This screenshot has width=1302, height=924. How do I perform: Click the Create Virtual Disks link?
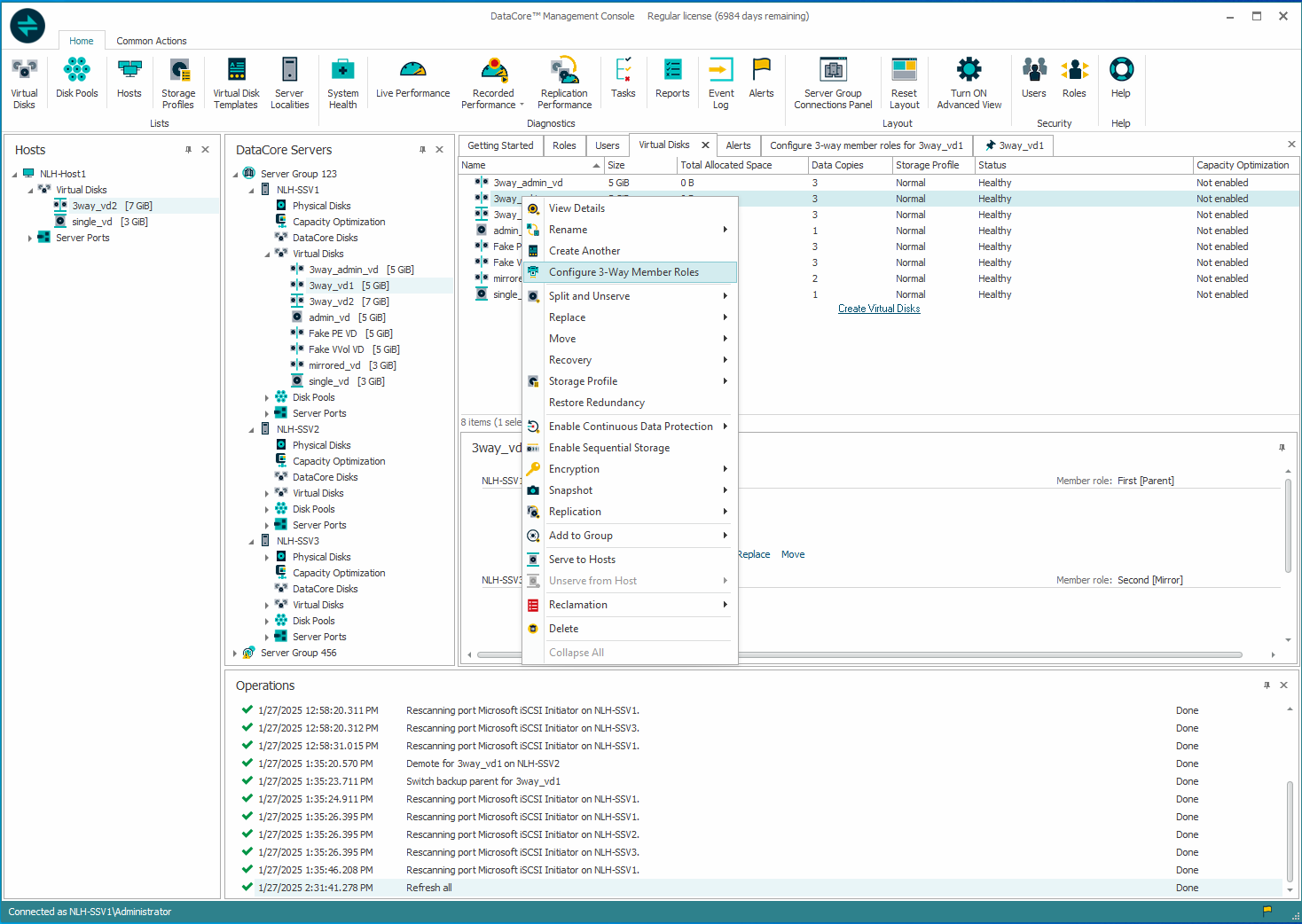point(879,309)
